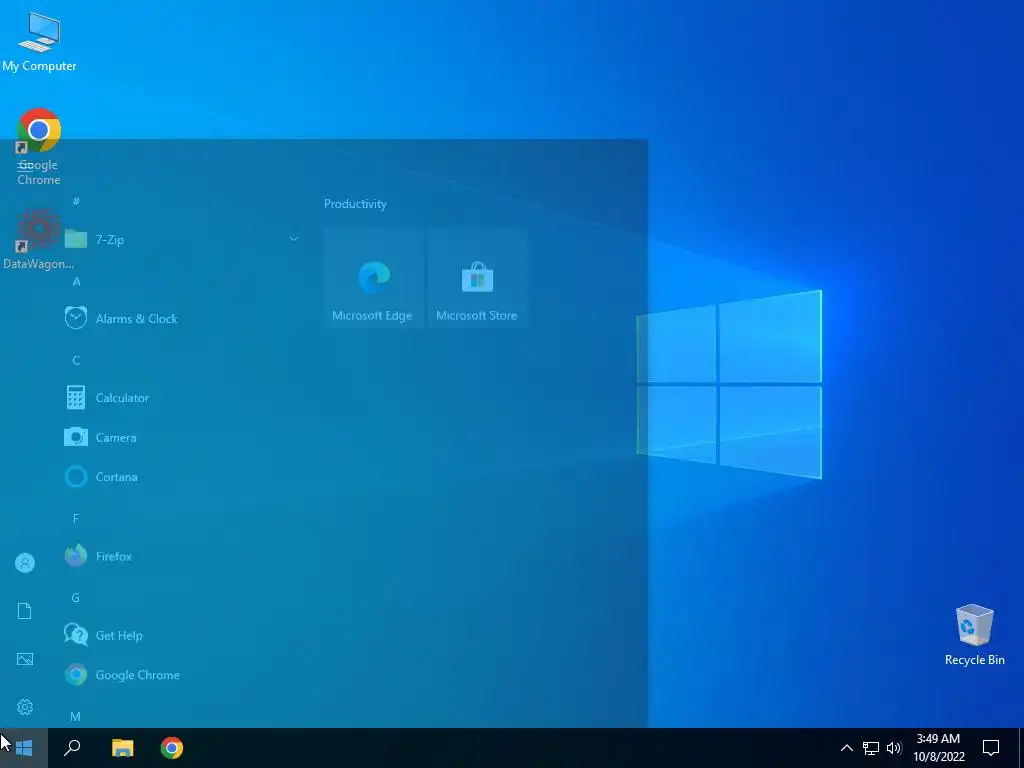Jump to letter index via # header
The image size is (1024, 768).
click(x=76, y=201)
